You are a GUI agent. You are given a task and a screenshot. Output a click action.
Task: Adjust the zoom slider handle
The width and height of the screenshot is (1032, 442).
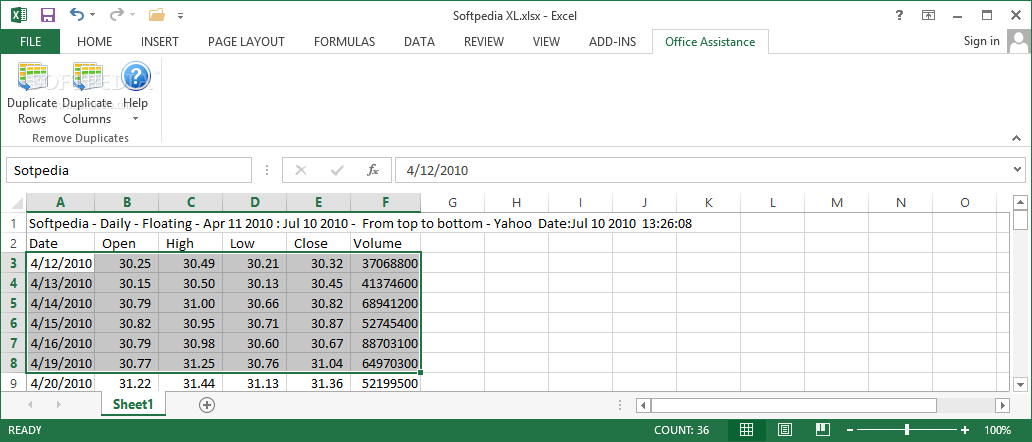(x=908, y=430)
